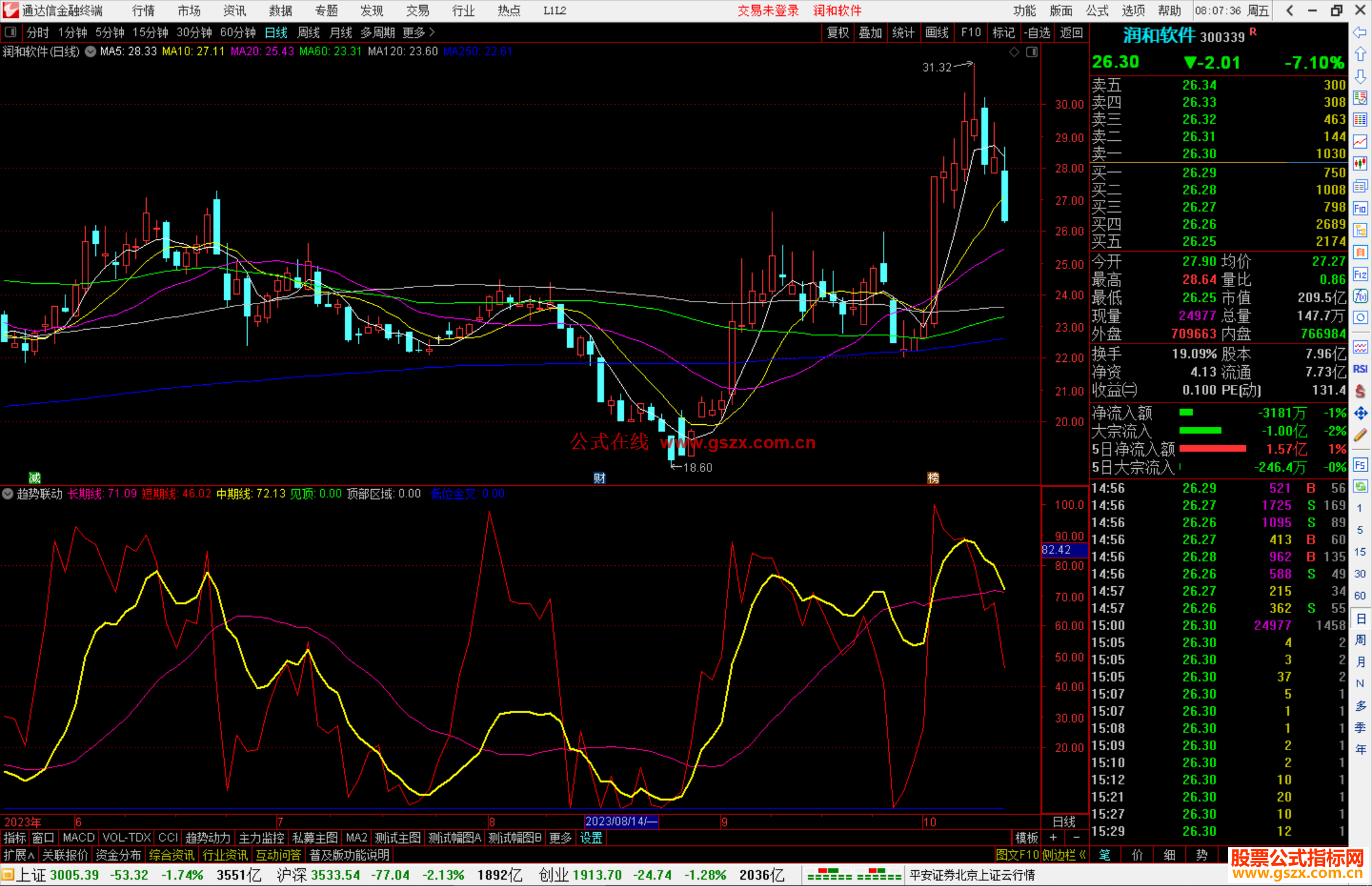Viewport: 1372px width, 886px height.
Task: Click the 2023/08/14 date marker on timeline
Action: pos(621,821)
